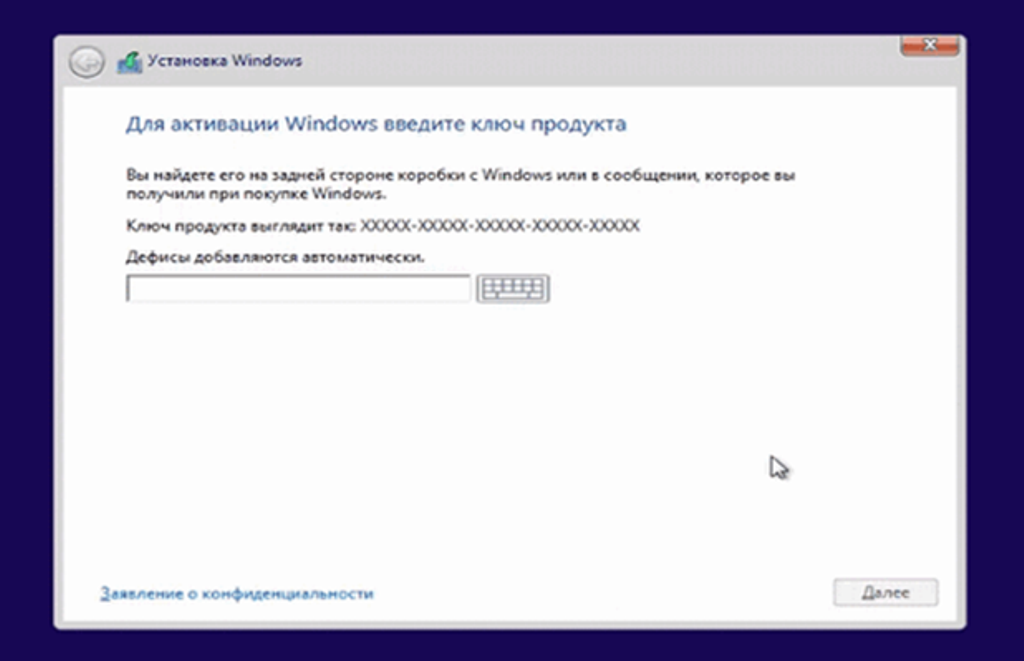This screenshot has width=1024, height=661.
Task: Focus the product key input field
Action: [297, 289]
